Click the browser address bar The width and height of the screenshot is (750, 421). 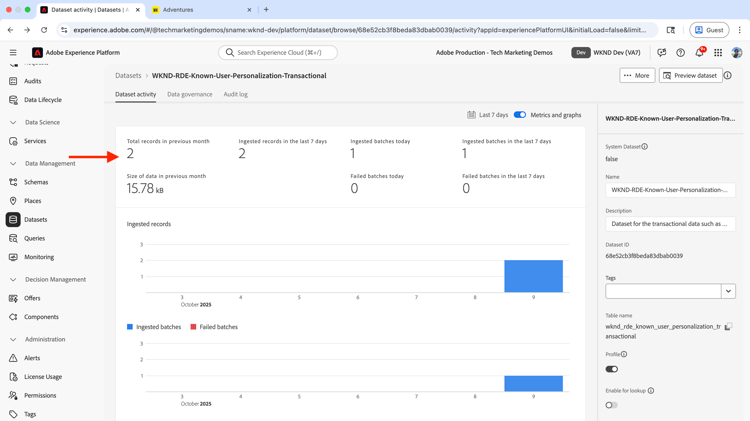click(x=359, y=30)
